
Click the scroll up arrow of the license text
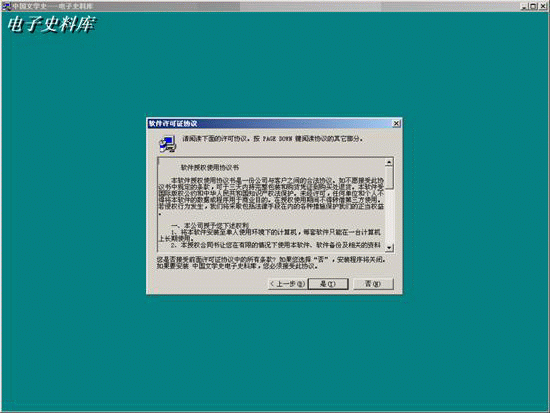389,162
